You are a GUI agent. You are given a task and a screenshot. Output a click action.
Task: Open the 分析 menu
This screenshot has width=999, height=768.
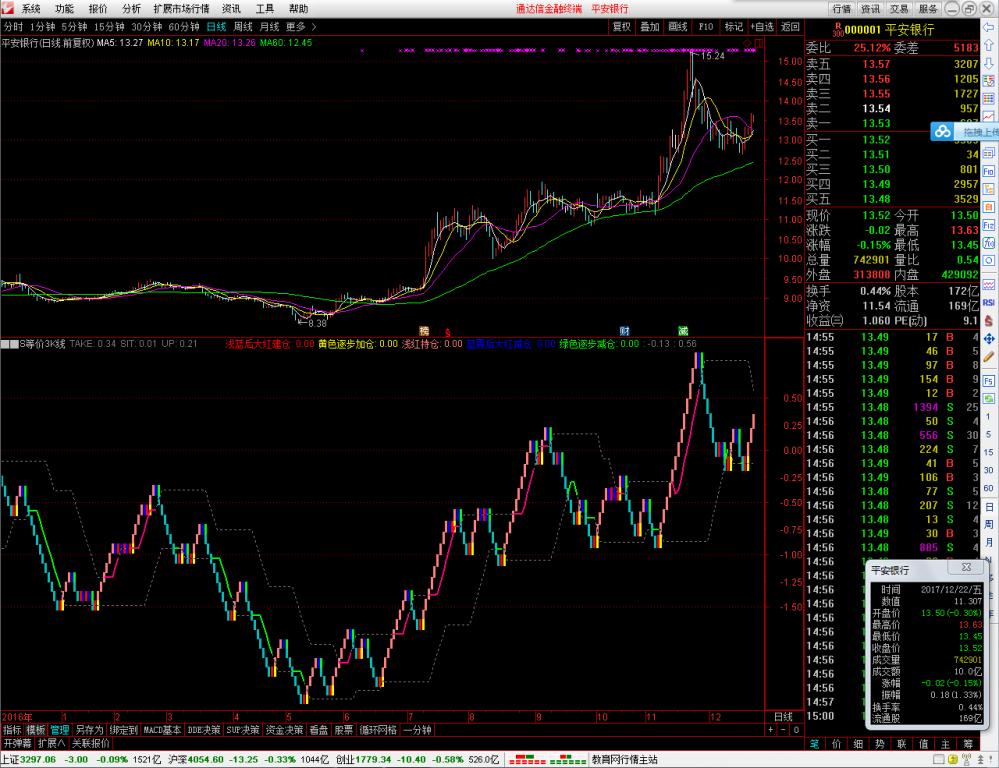pos(131,8)
